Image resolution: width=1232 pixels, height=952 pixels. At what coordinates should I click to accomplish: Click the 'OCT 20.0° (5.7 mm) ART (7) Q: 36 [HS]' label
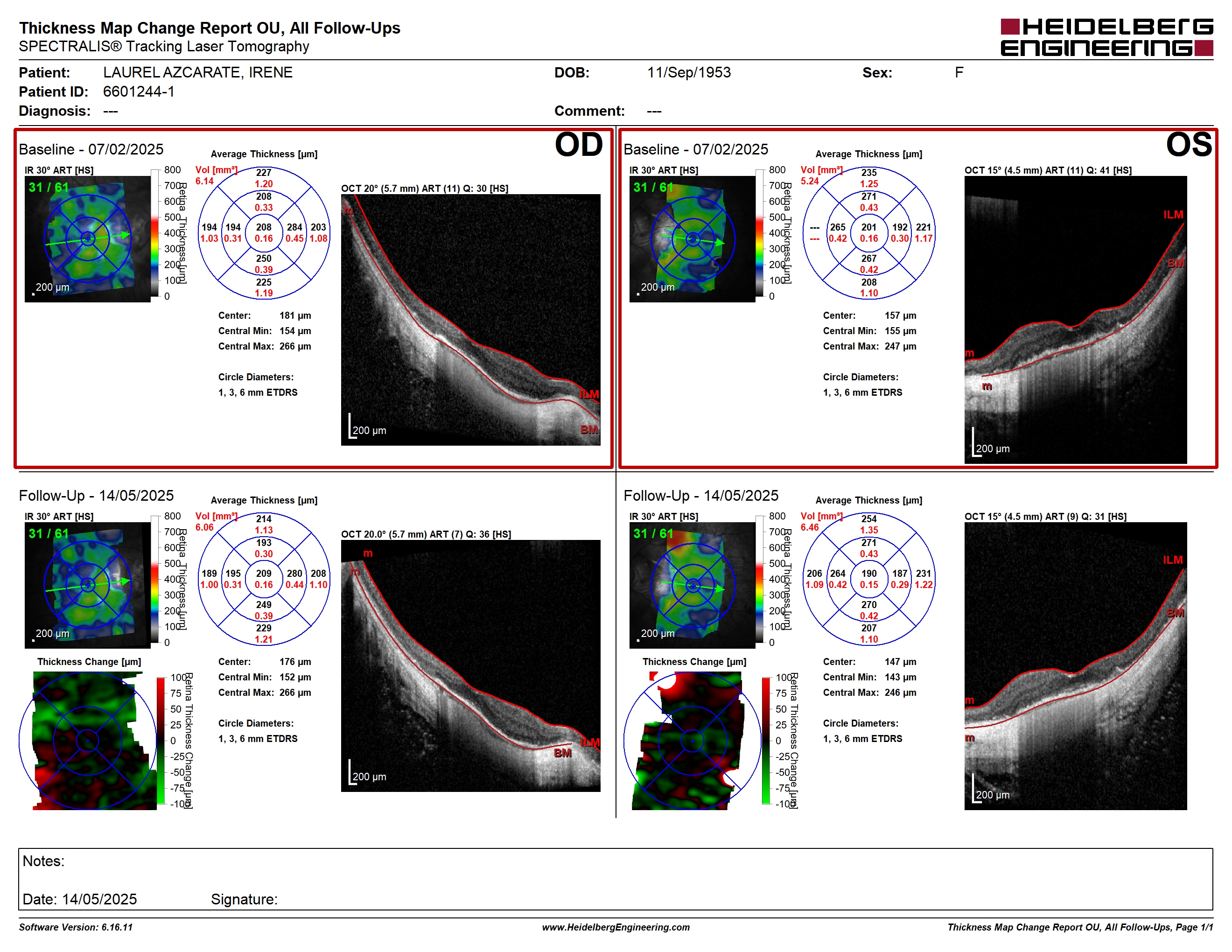pyautogui.click(x=426, y=534)
